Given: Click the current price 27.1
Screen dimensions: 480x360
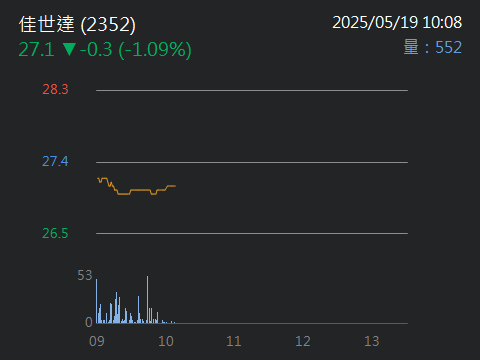Looking at the screenshot, I should click(37, 50).
